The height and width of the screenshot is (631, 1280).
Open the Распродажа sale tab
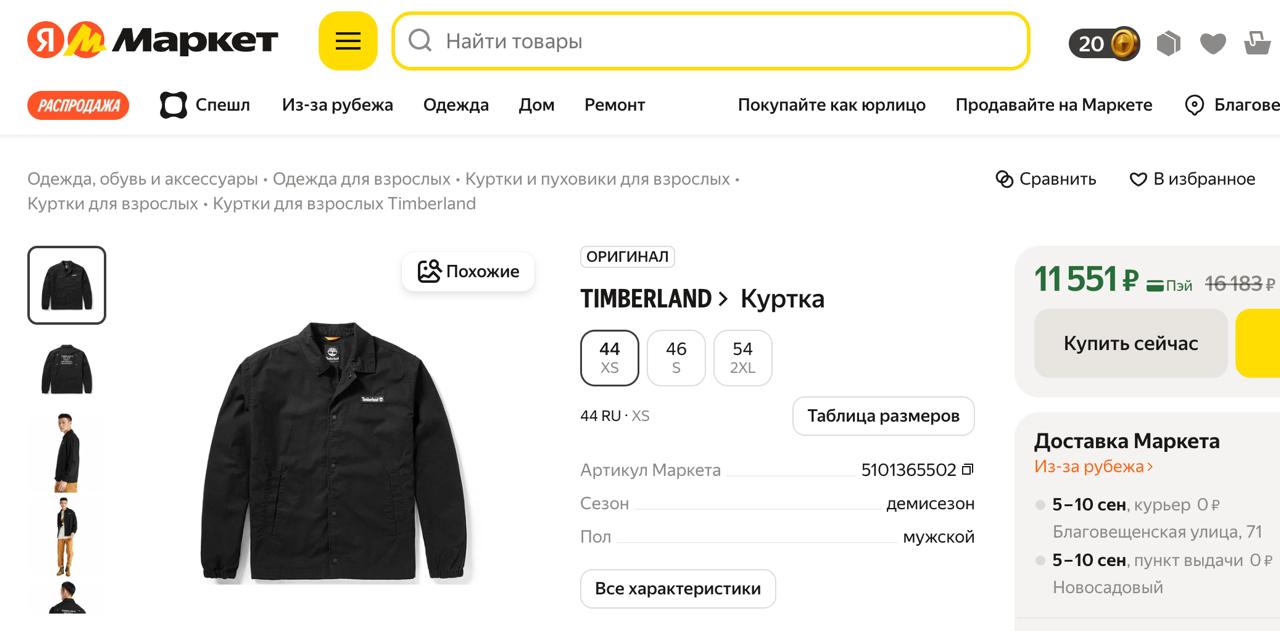point(78,105)
